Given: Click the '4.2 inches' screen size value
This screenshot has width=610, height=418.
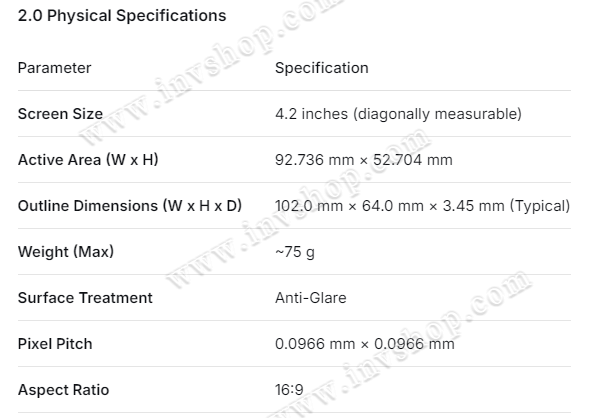Looking at the screenshot, I should tap(311, 114).
